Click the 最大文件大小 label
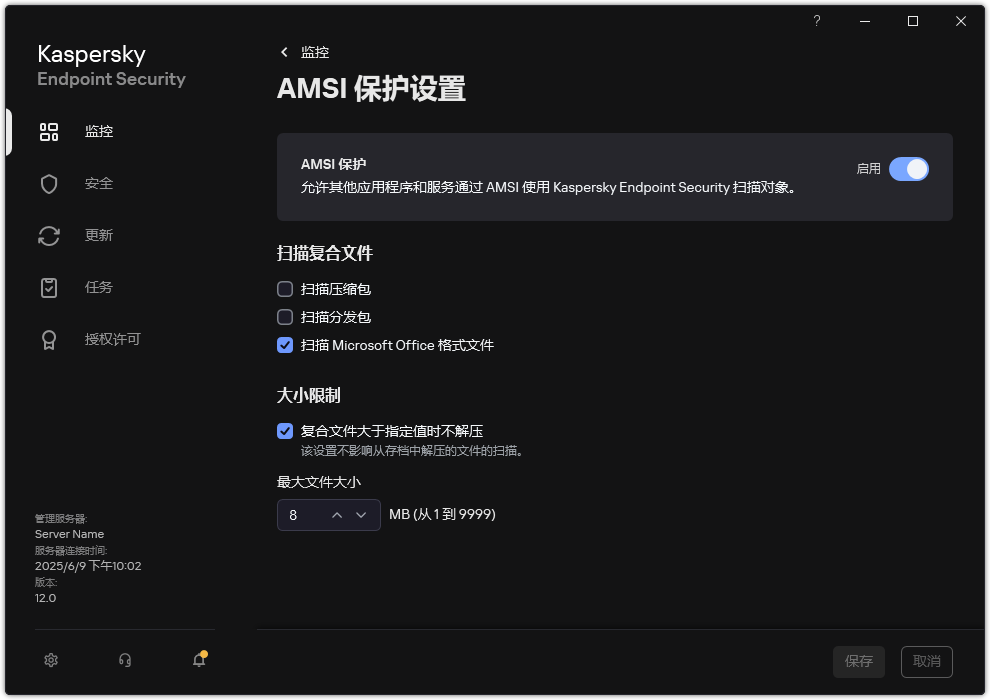The height and width of the screenshot is (700, 990). pyautogui.click(x=319, y=482)
